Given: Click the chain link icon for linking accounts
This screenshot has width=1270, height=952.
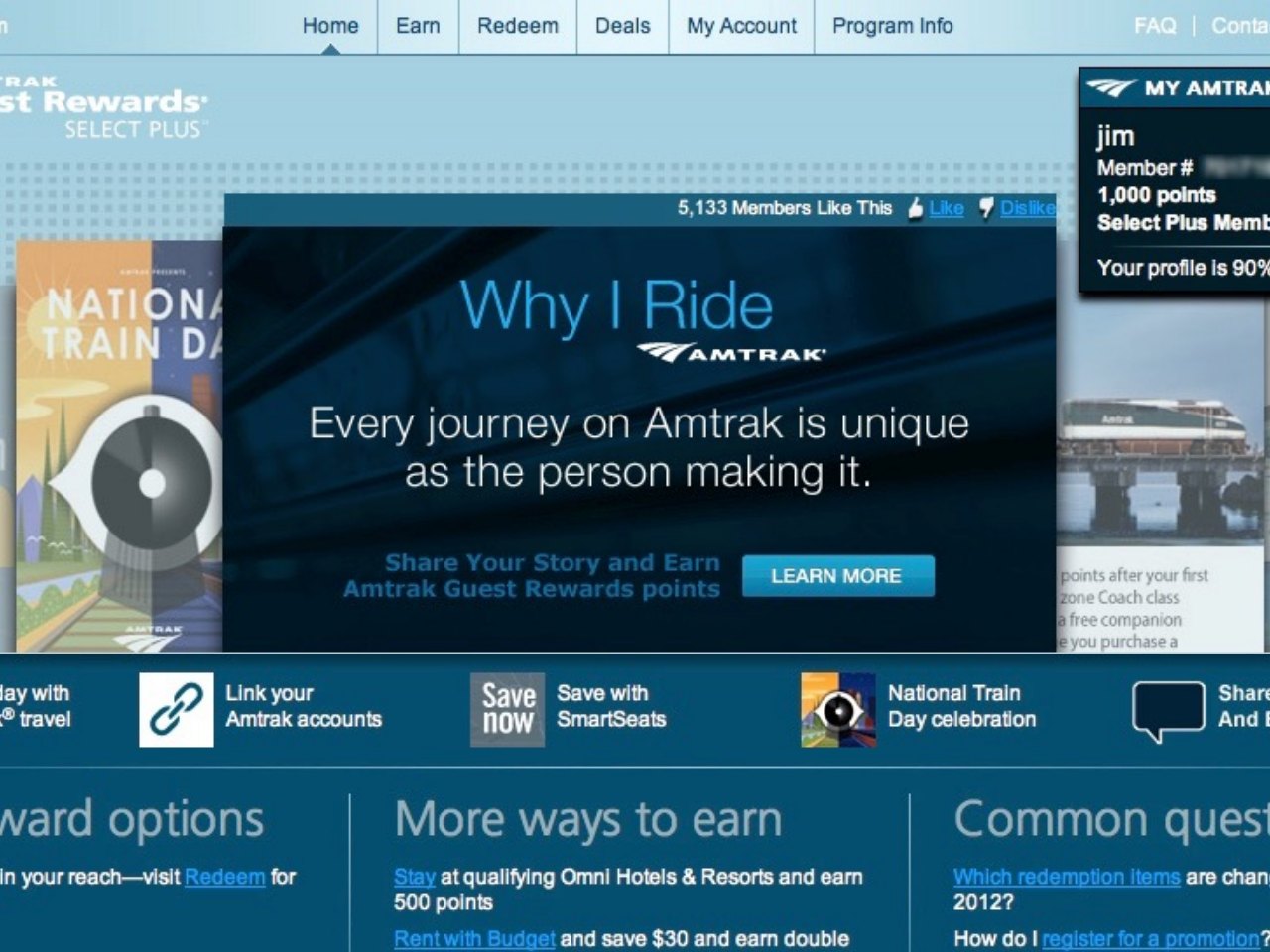Looking at the screenshot, I should point(176,709).
